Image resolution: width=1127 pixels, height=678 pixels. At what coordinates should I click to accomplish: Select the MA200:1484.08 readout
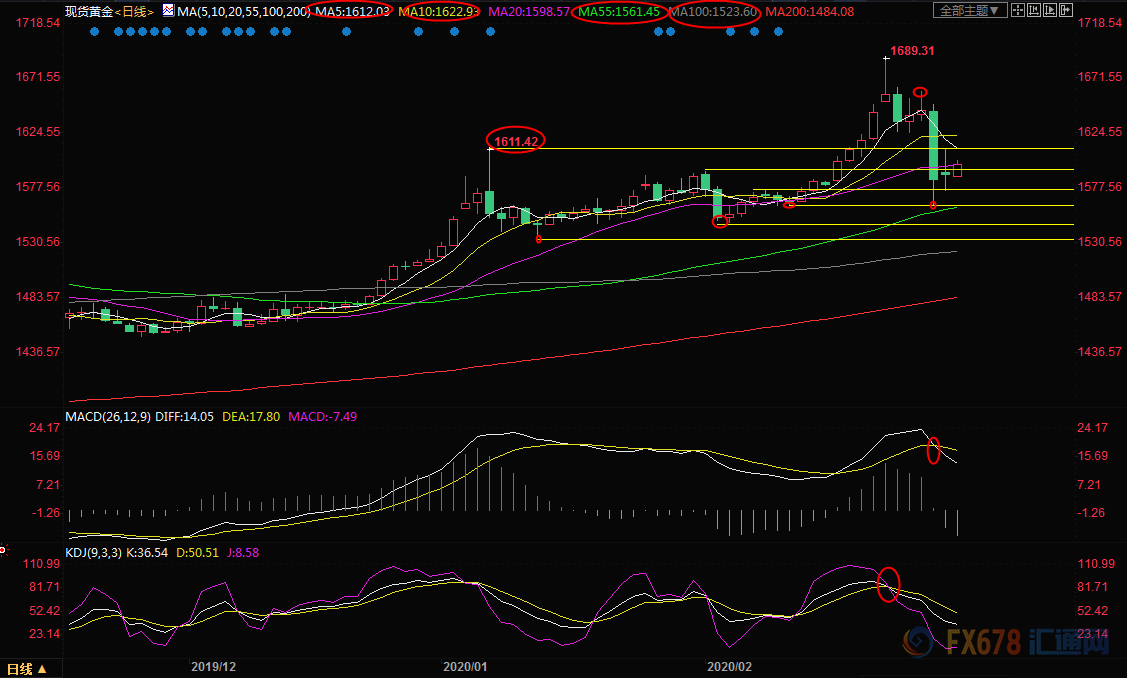(810, 12)
